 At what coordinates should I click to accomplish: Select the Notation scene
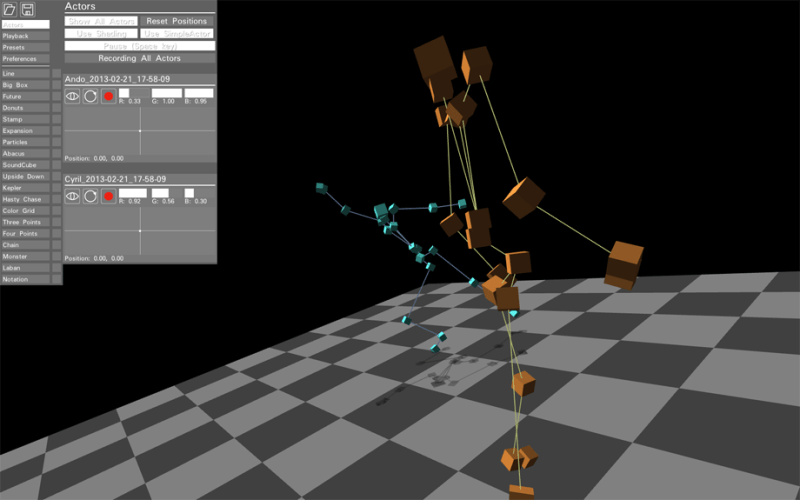tap(26, 279)
